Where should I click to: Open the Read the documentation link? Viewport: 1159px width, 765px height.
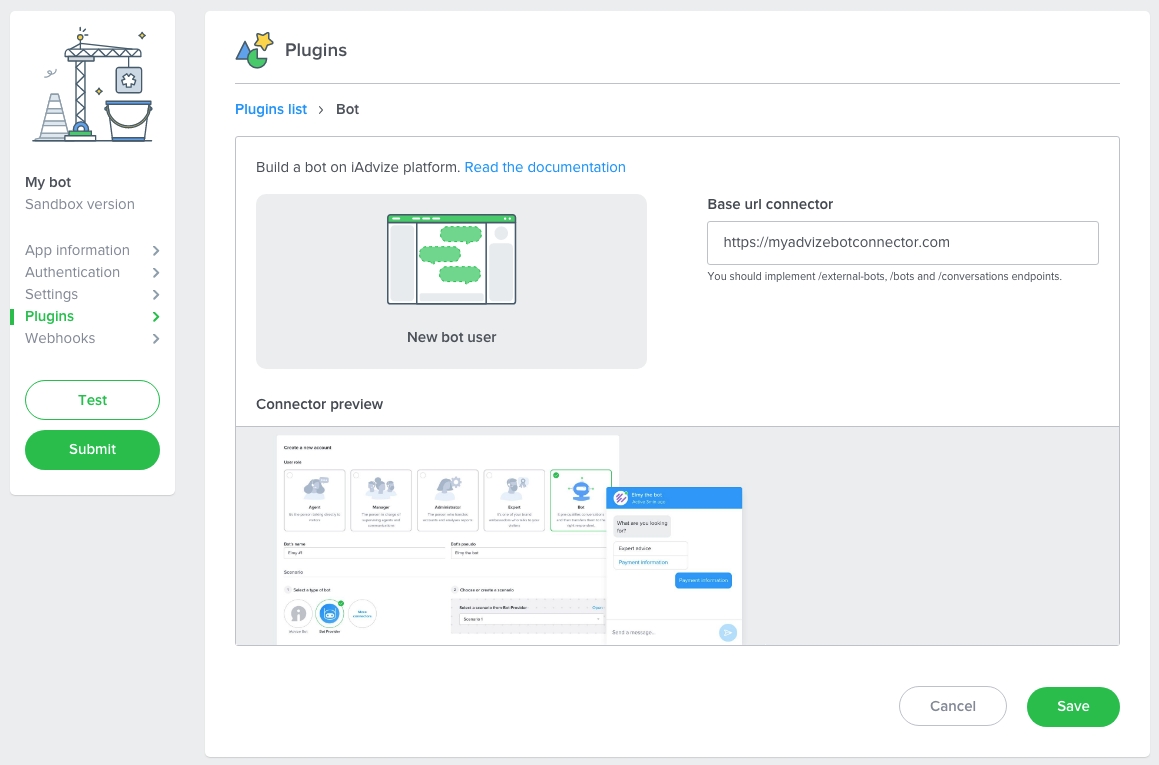coord(545,167)
